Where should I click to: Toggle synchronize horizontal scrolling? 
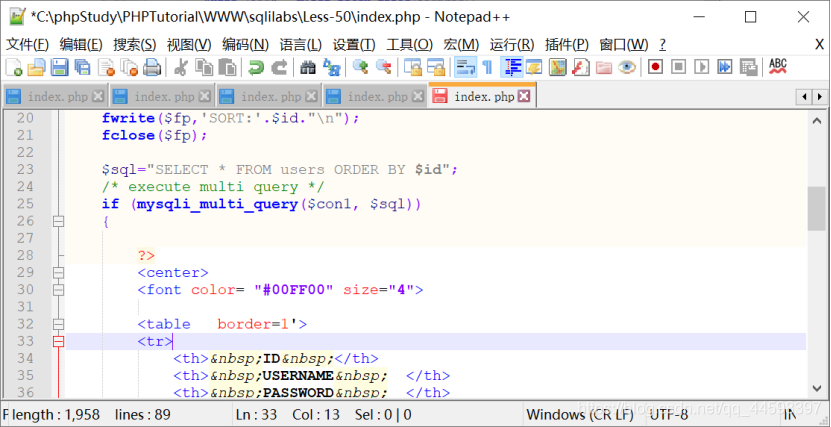[x=436, y=67]
